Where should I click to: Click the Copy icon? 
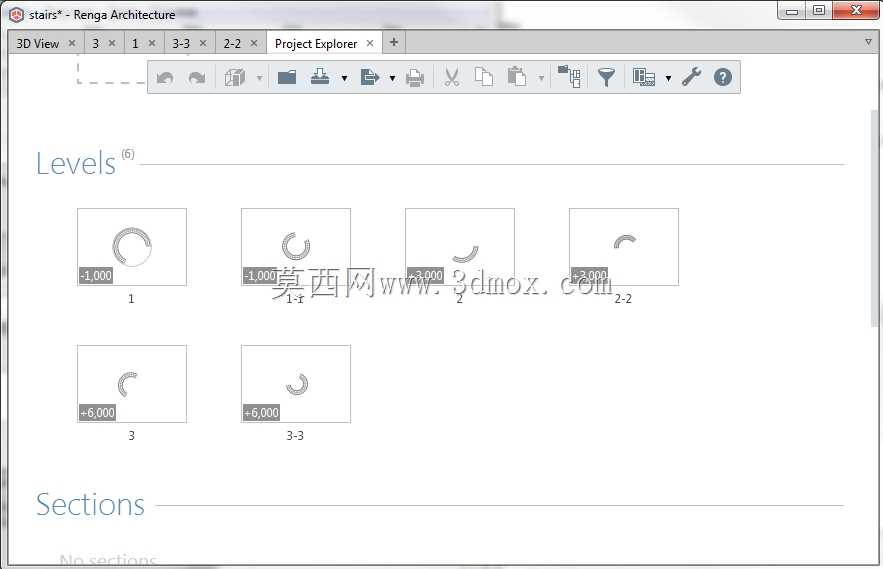(484, 77)
